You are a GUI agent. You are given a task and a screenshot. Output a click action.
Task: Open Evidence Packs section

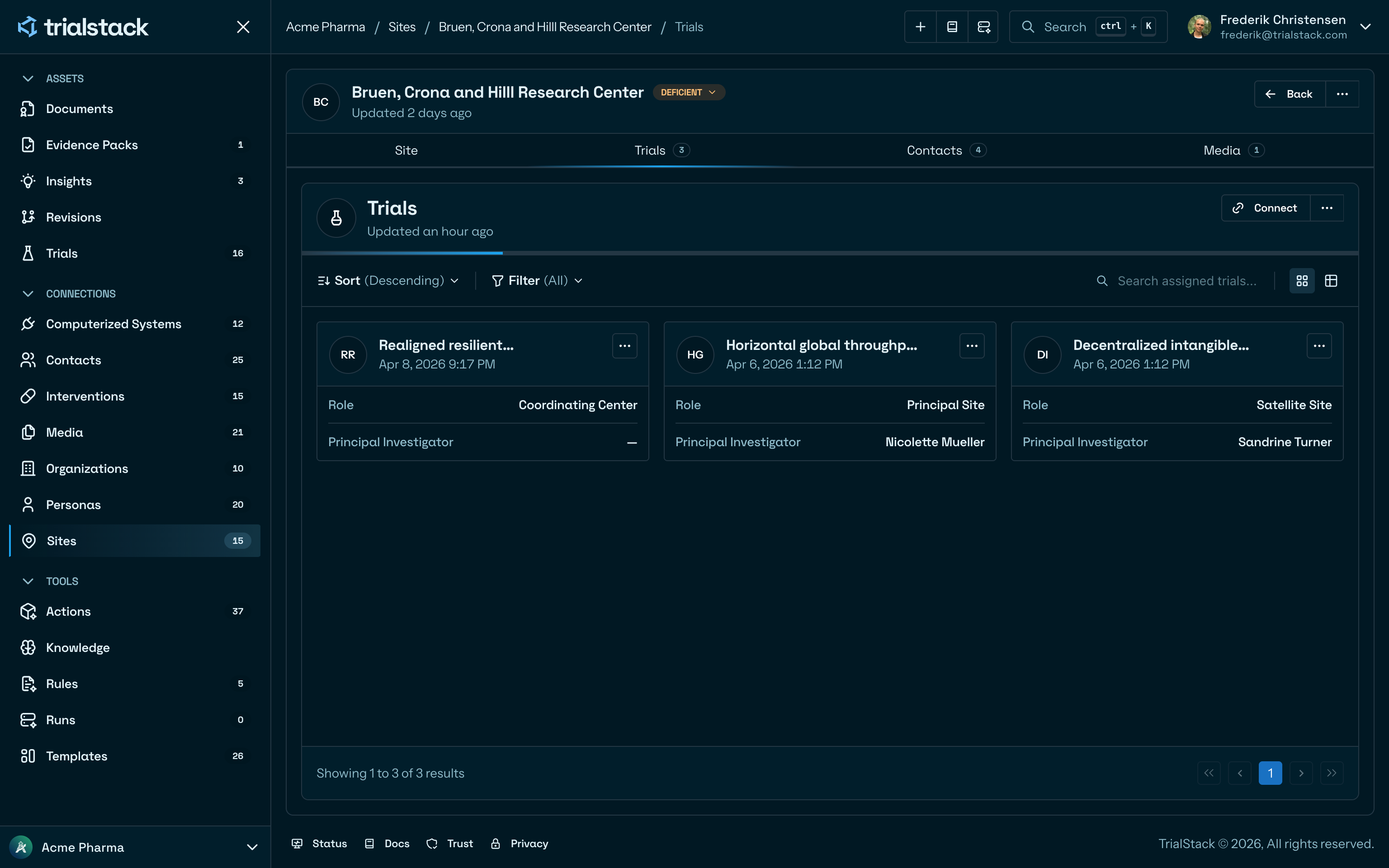pos(135,145)
